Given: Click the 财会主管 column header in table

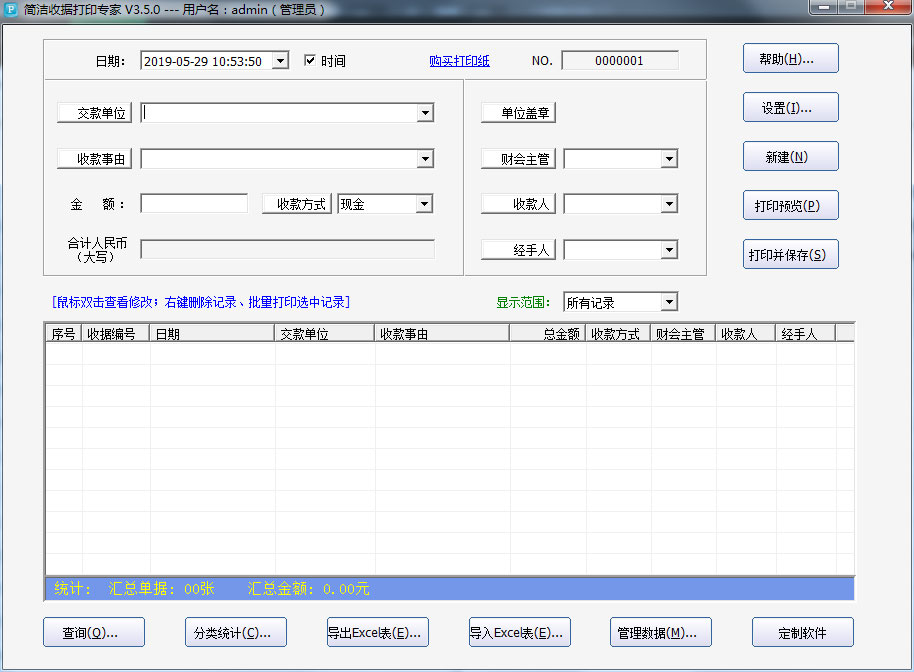Looking at the screenshot, I should click(x=683, y=334).
